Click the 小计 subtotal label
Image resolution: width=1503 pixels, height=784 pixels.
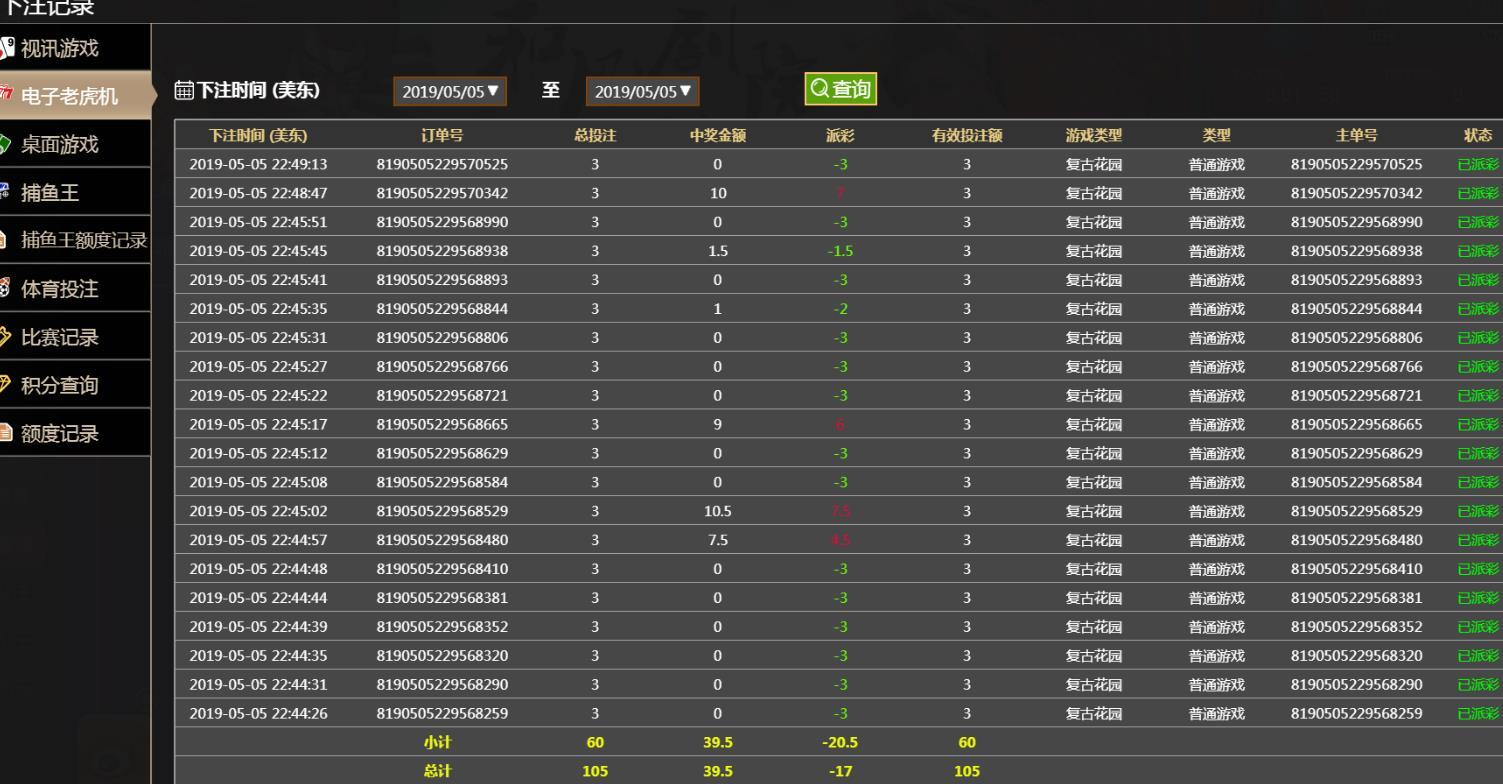point(438,743)
